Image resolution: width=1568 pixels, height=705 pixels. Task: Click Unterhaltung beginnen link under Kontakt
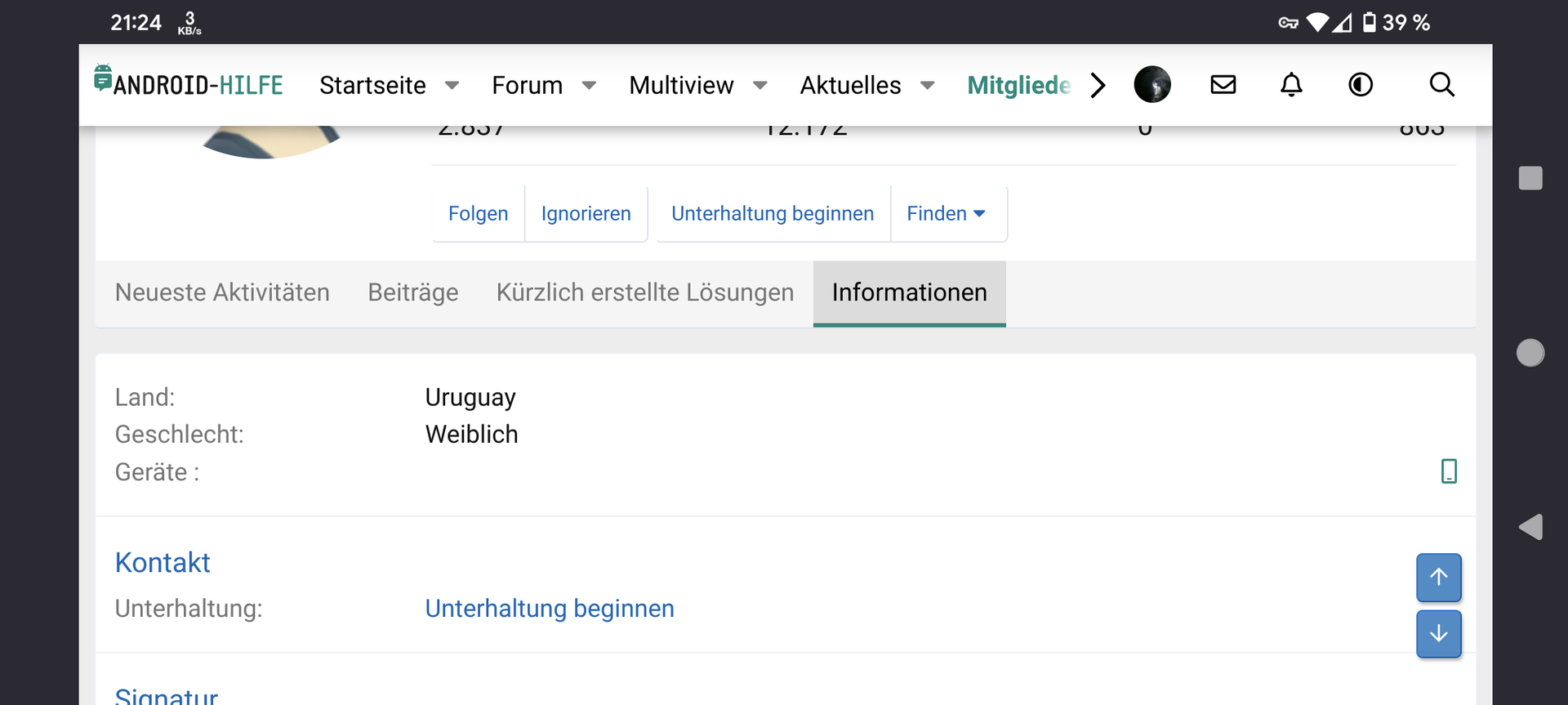pos(550,609)
